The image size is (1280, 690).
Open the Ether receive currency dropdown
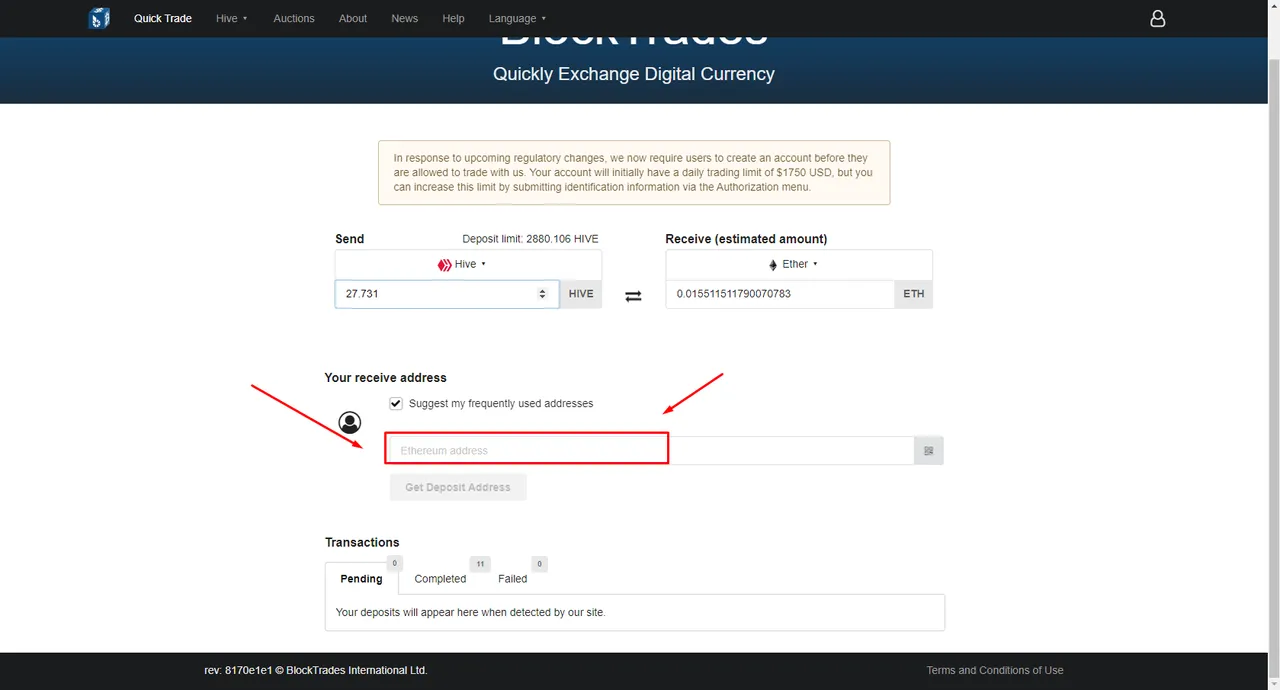click(x=799, y=264)
